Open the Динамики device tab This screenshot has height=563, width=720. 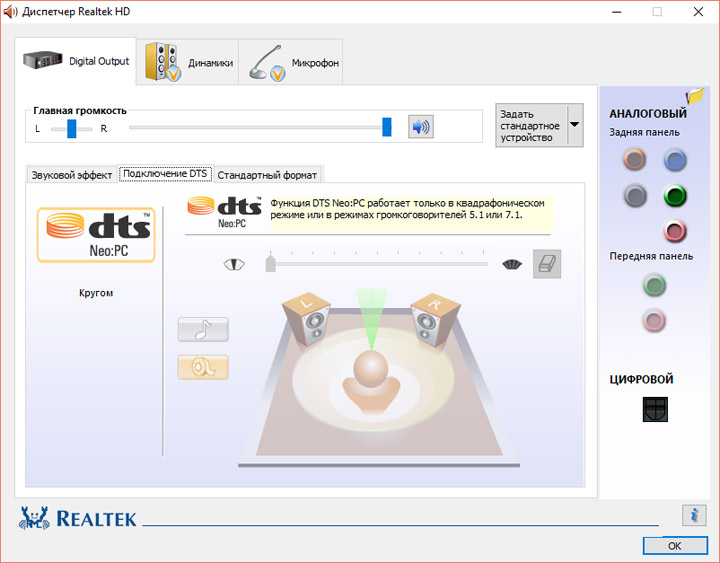point(187,62)
